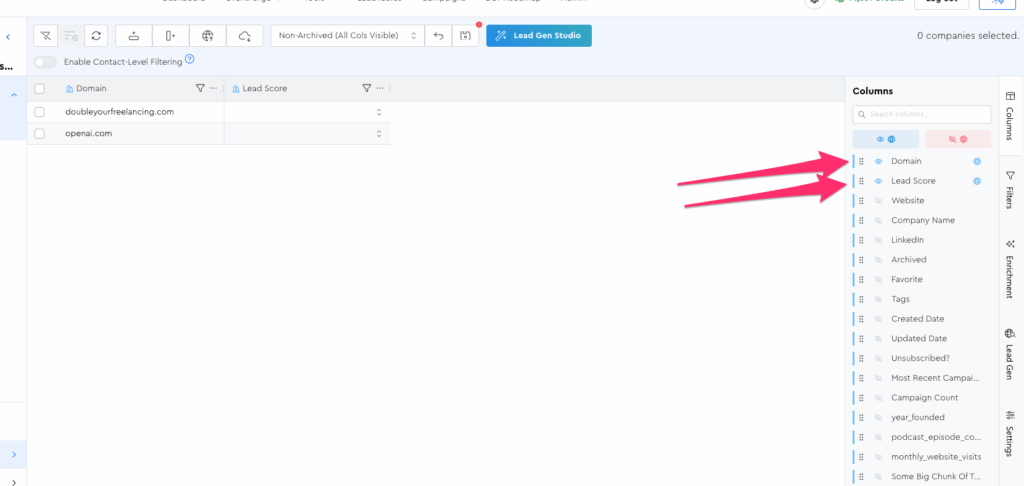Show the Website column via eye icon
The height and width of the screenshot is (486, 1024).
879,201
